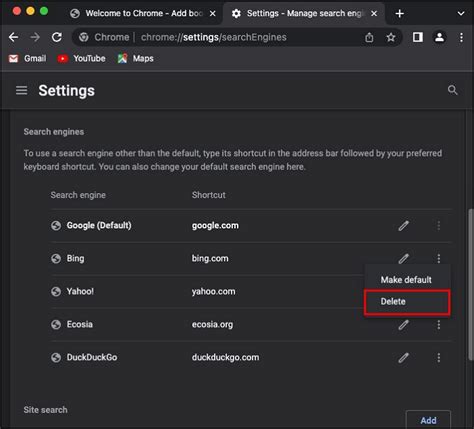The image size is (474, 429).
Task: Open the Maps bookmark
Action: tap(135, 59)
